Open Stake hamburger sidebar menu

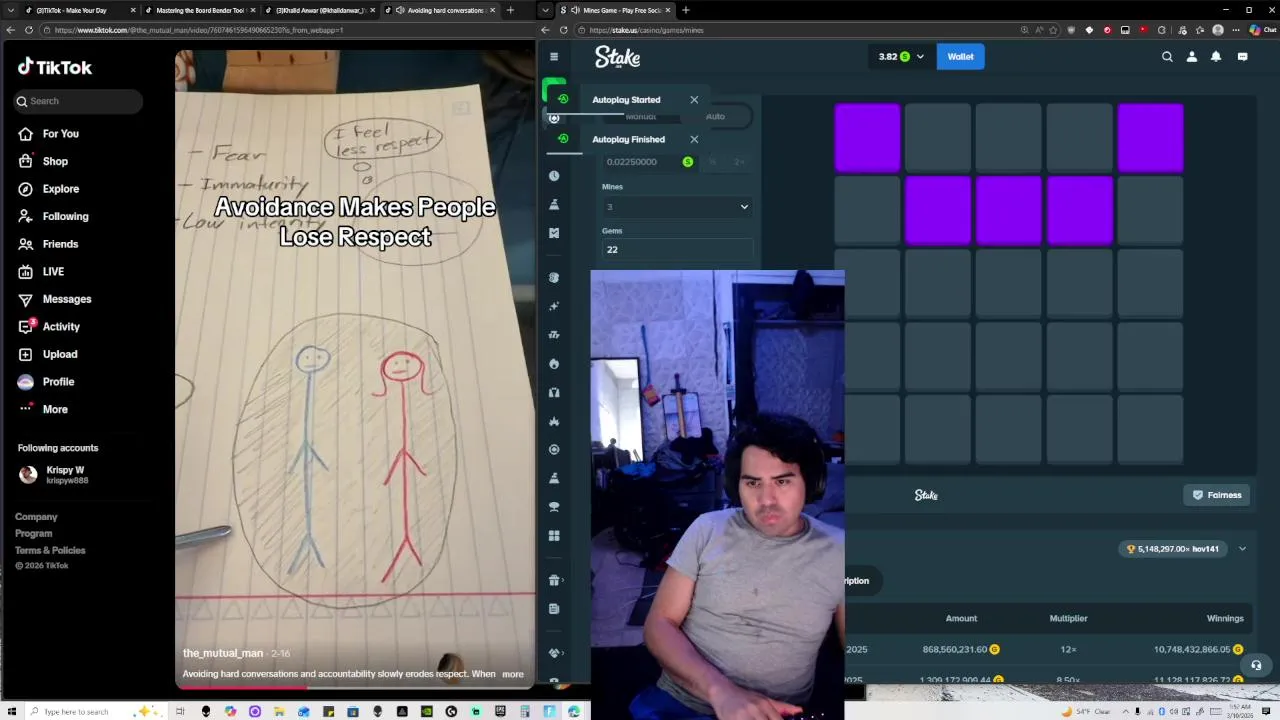point(554,57)
